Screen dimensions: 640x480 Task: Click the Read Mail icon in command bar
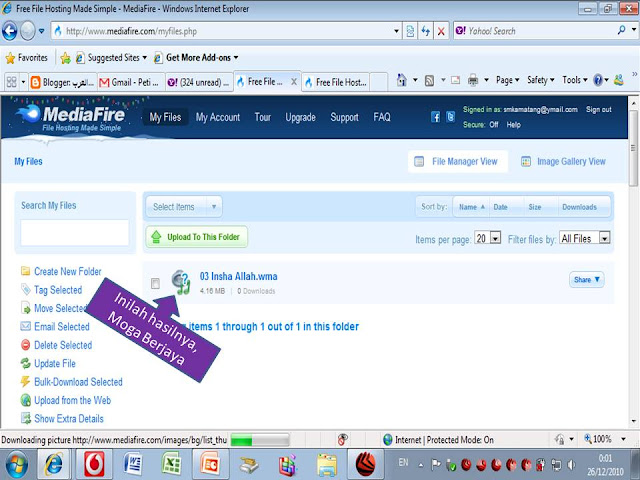[x=456, y=80]
